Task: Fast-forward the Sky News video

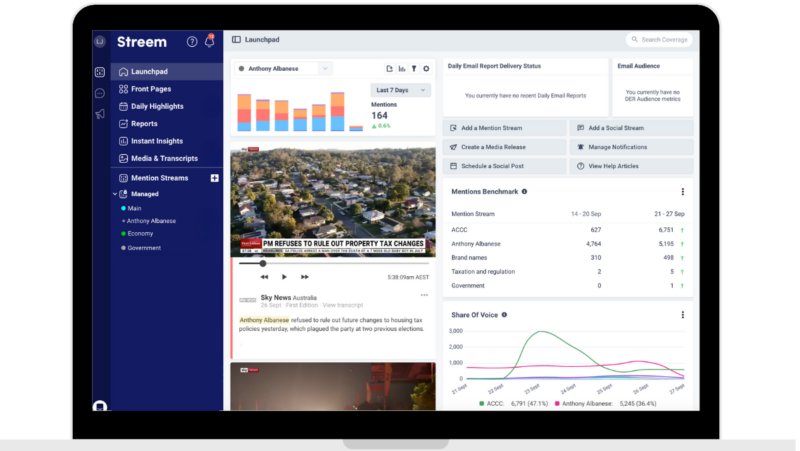Action: (x=305, y=277)
